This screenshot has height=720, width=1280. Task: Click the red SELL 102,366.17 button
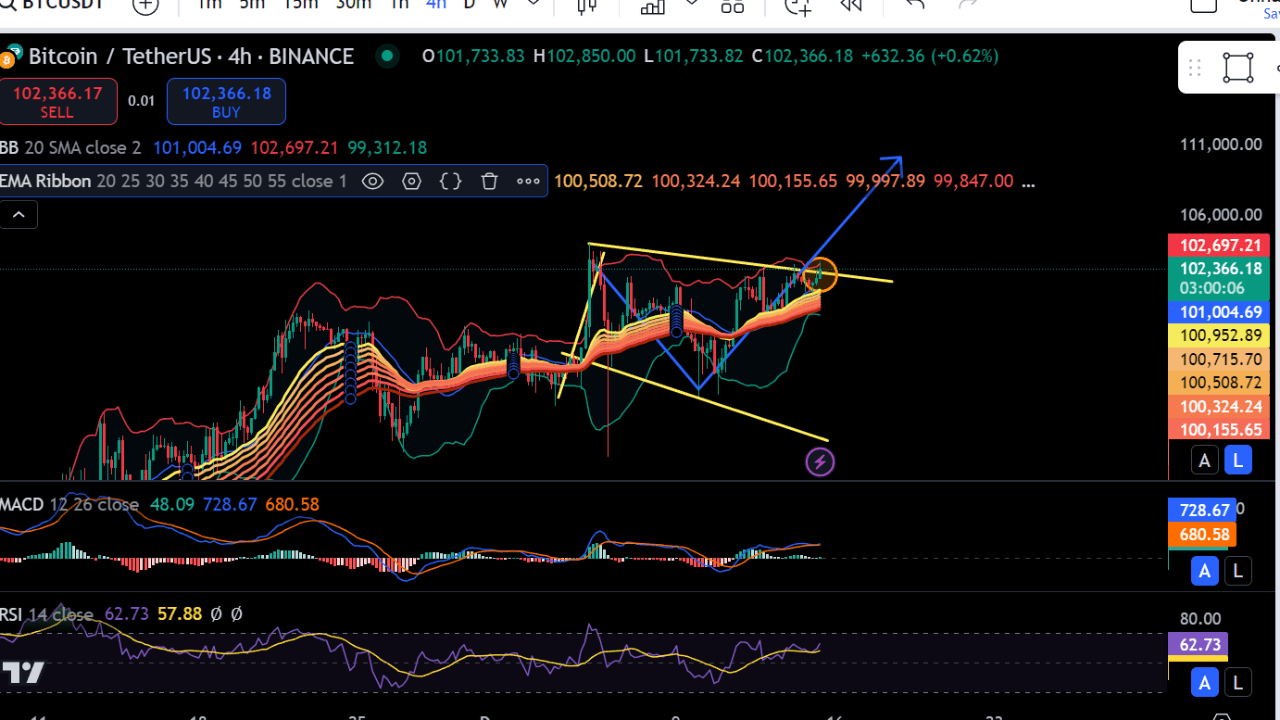[x=57, y=102]
